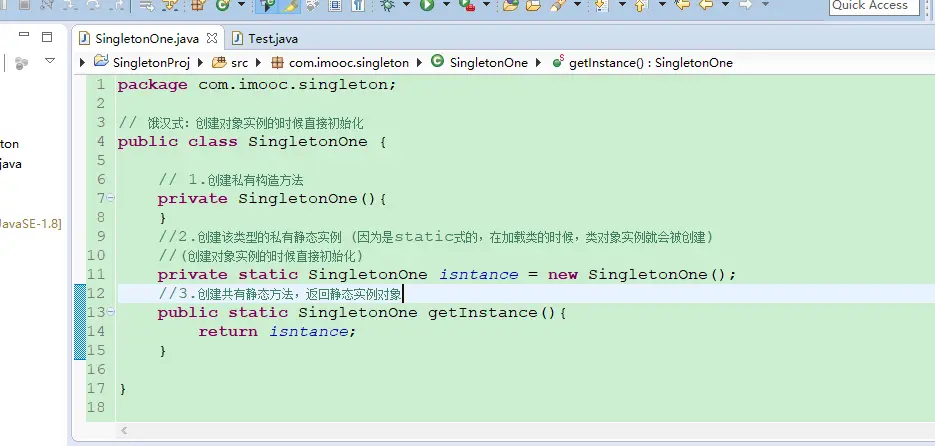
Task: Toggle the Java editor breadcrumb button
Action: (x=266, y=5)
